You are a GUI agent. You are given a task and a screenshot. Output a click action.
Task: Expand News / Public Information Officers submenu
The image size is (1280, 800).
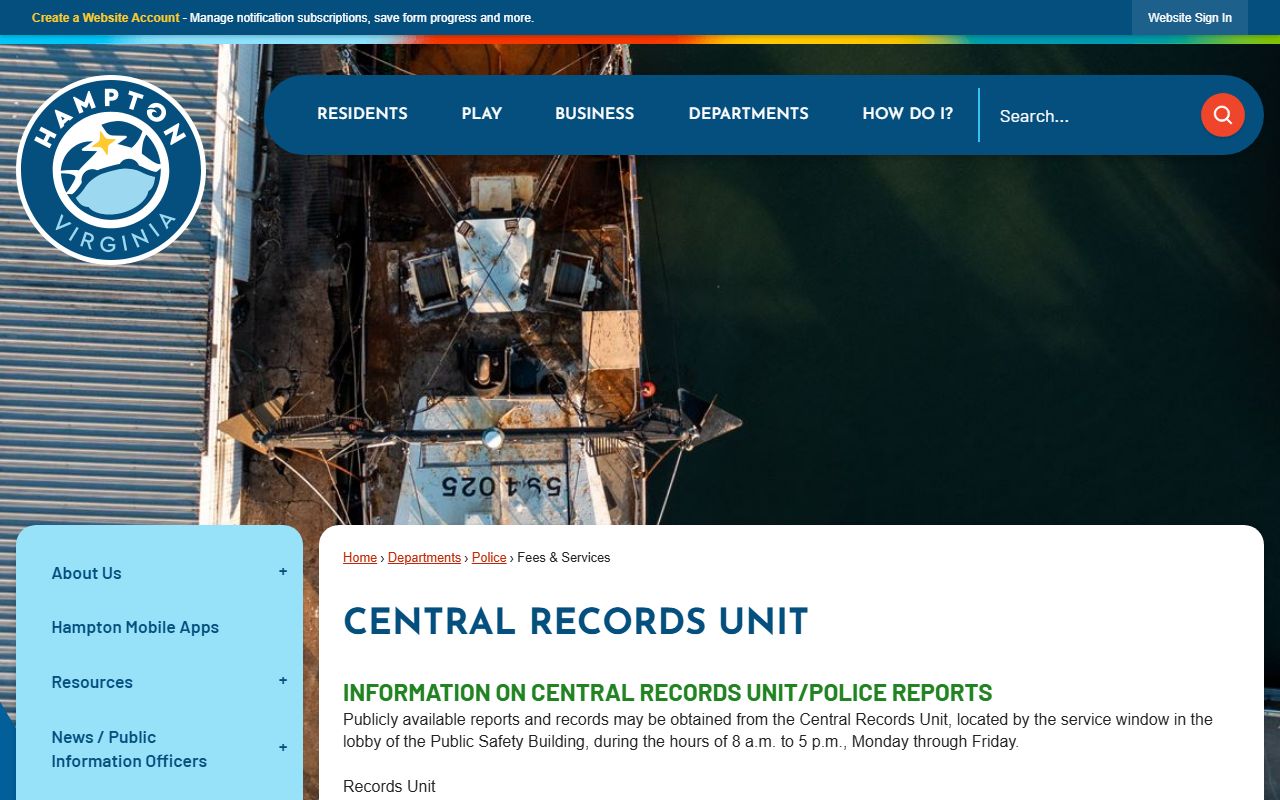(x=283, y=748)
